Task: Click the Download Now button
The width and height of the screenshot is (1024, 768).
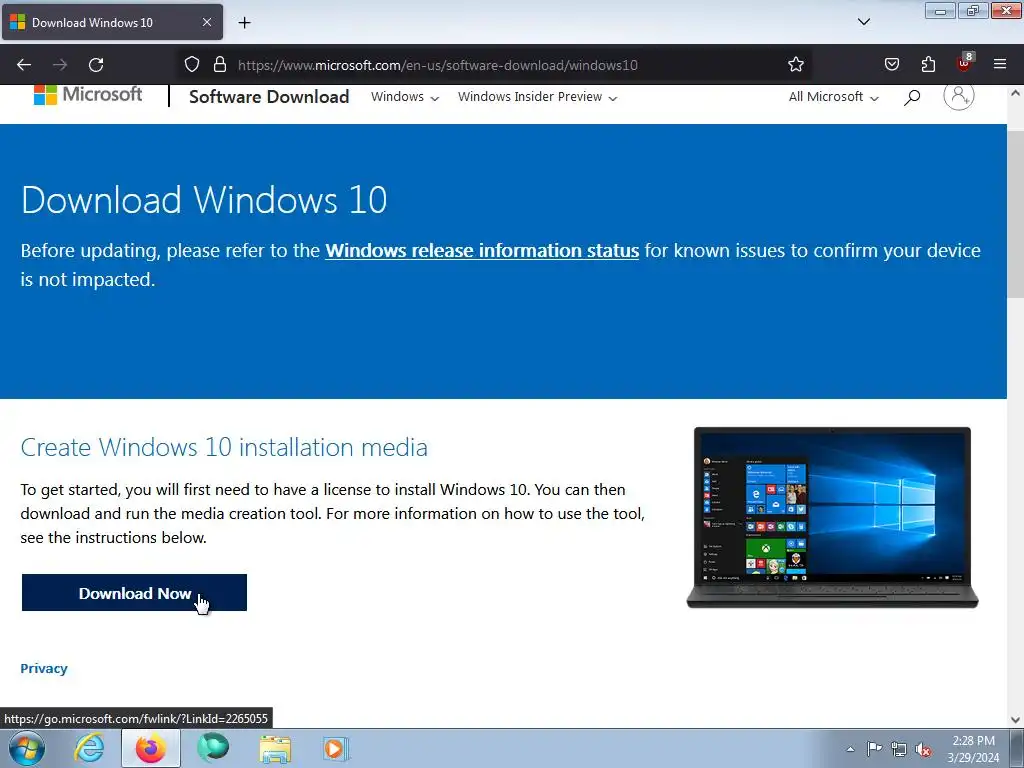Action: coord(135,593)
